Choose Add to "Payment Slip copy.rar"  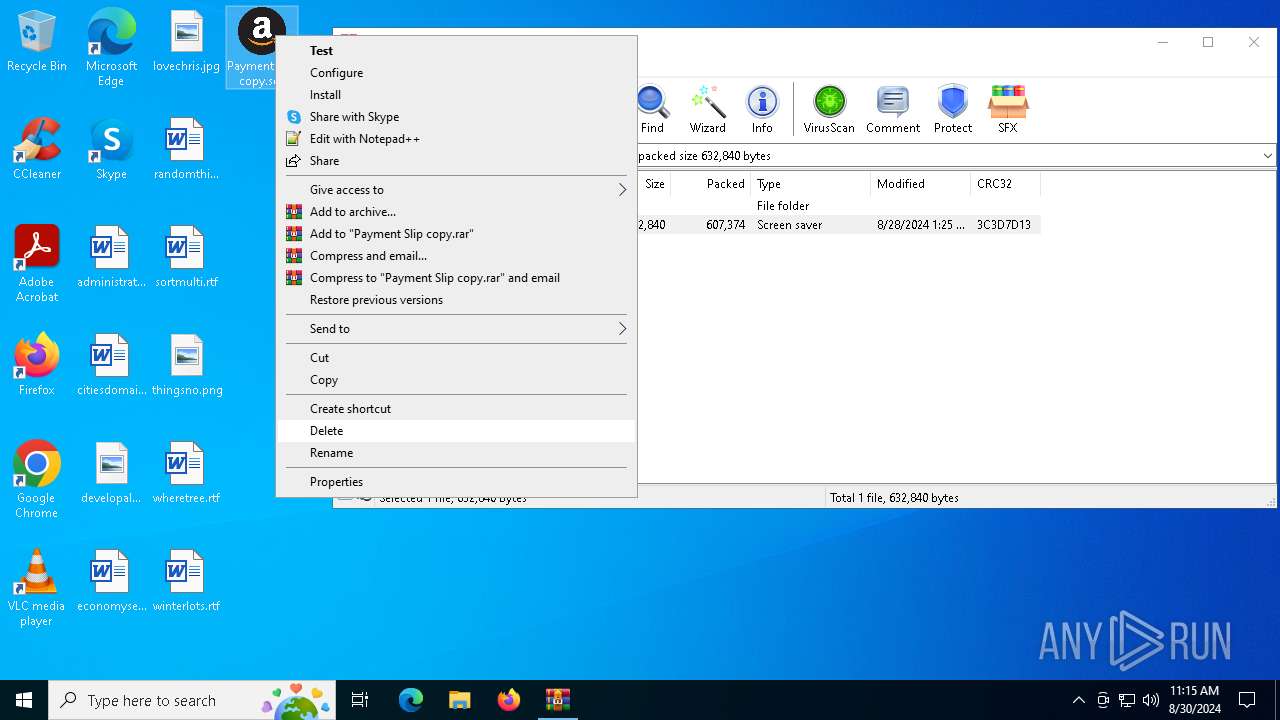click(x=456, y=234)
